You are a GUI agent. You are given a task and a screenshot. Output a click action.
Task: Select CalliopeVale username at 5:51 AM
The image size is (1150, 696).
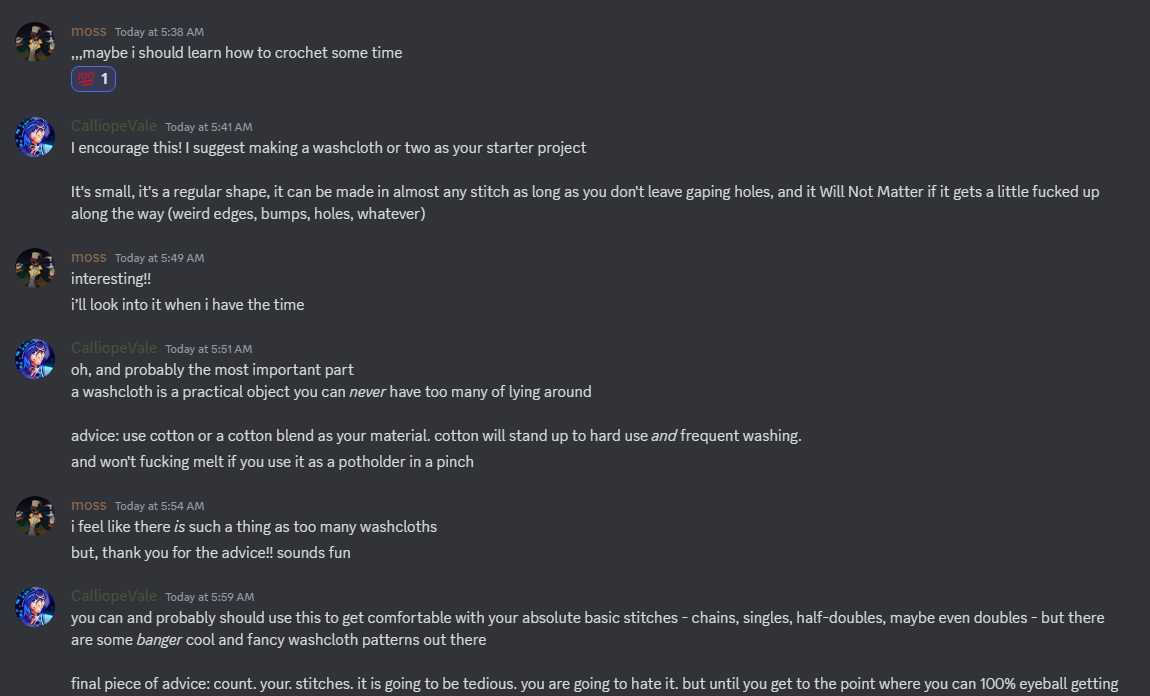tap(114, 348)
